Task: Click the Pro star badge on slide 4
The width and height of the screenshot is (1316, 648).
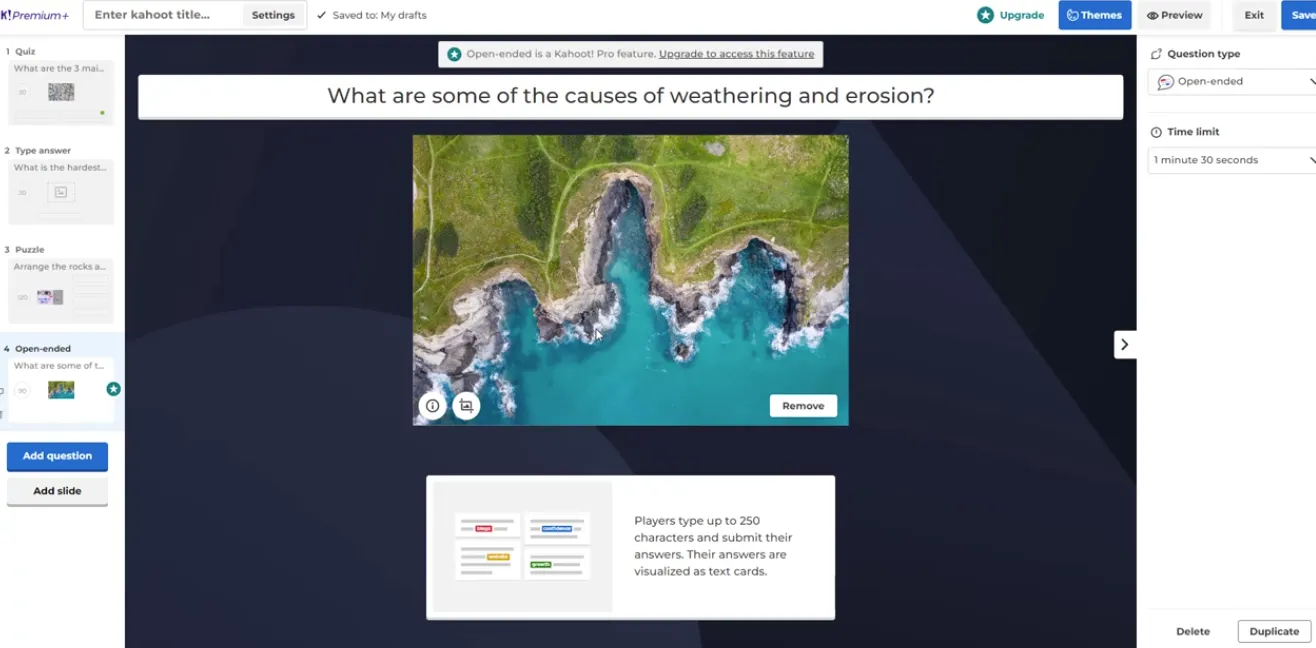Action: 113,389
